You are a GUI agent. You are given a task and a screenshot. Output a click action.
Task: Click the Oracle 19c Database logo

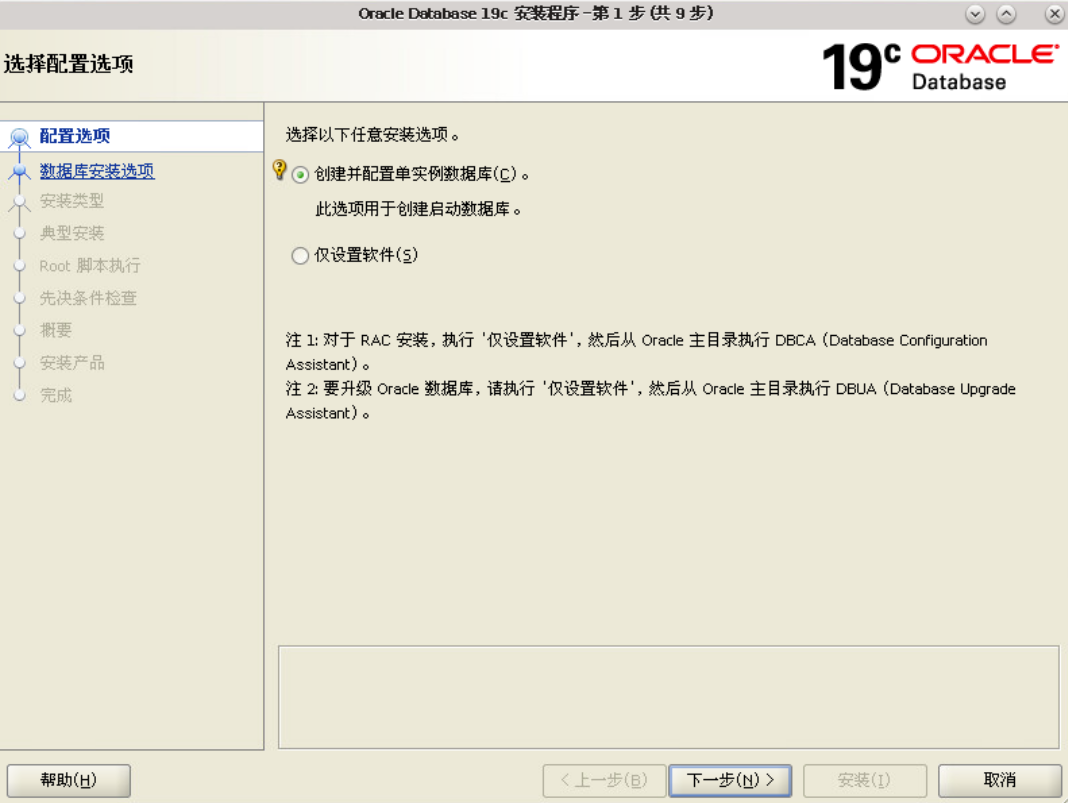pyautogui.click(x=941, y=67)
